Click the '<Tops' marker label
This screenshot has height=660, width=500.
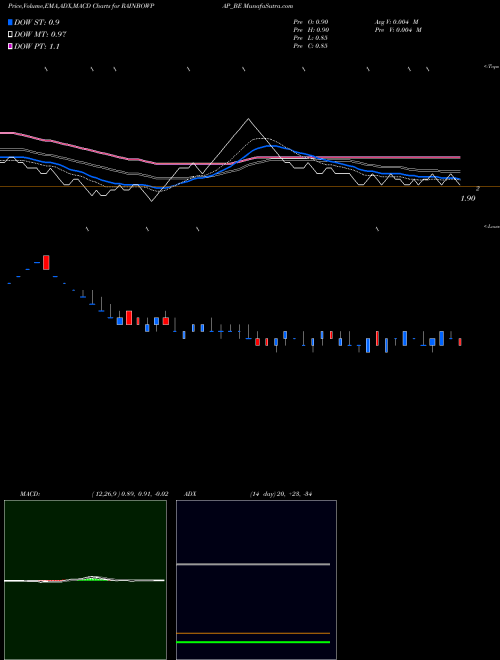(x=491, y=67)
